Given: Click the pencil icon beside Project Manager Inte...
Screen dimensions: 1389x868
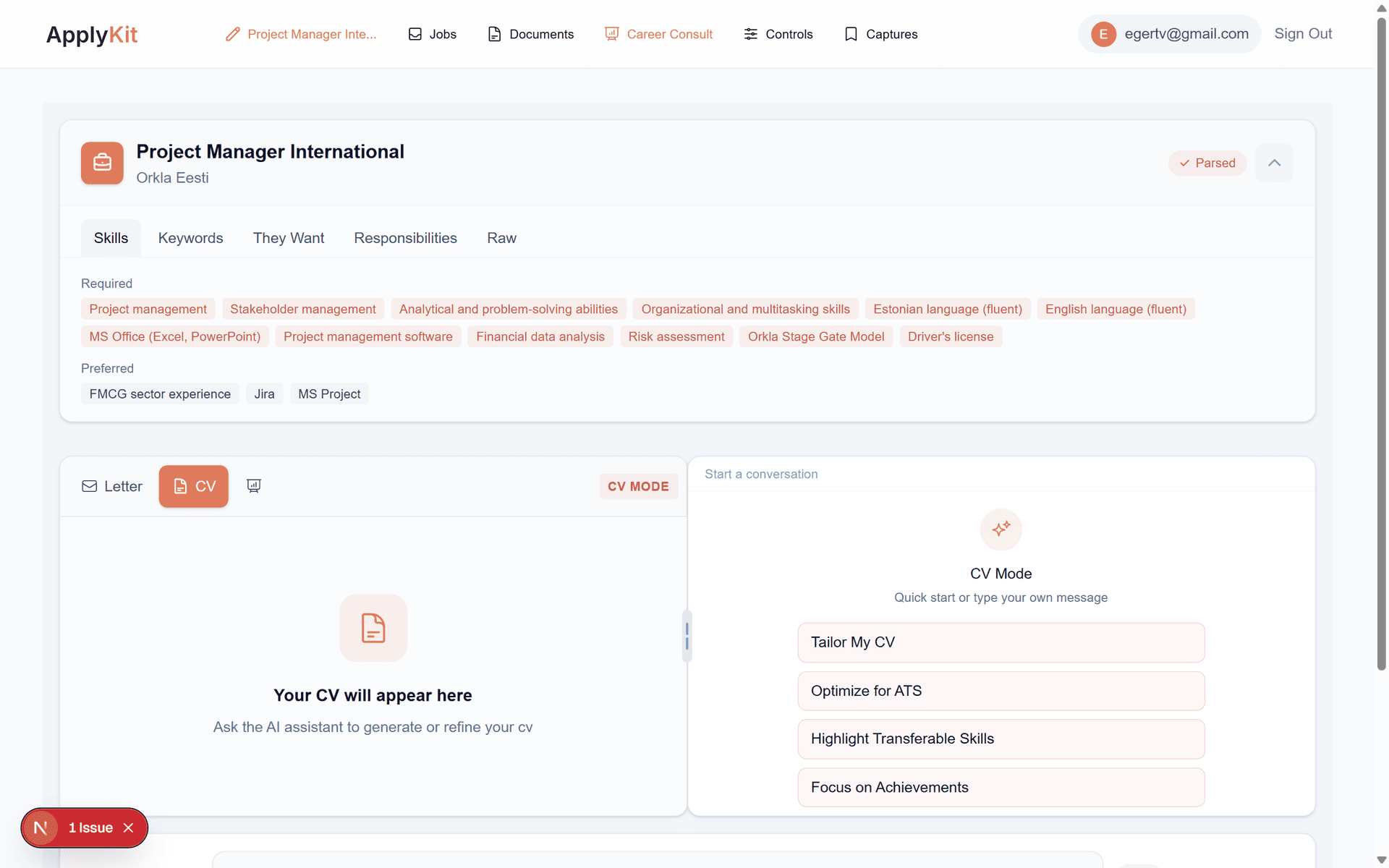Looking at the screenshot, I should pyautogui.click(x=232, y=34).
